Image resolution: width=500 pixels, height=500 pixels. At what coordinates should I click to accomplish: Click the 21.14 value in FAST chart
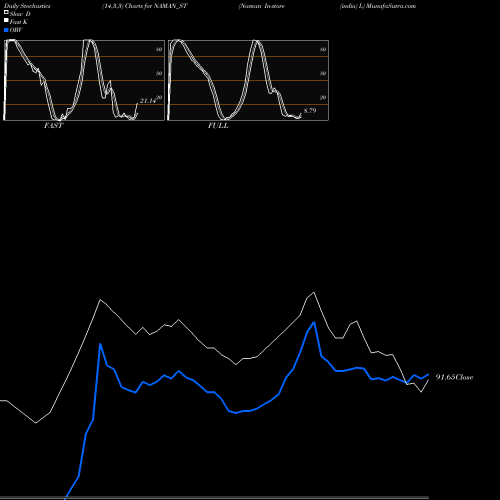(x=148, y=101)
